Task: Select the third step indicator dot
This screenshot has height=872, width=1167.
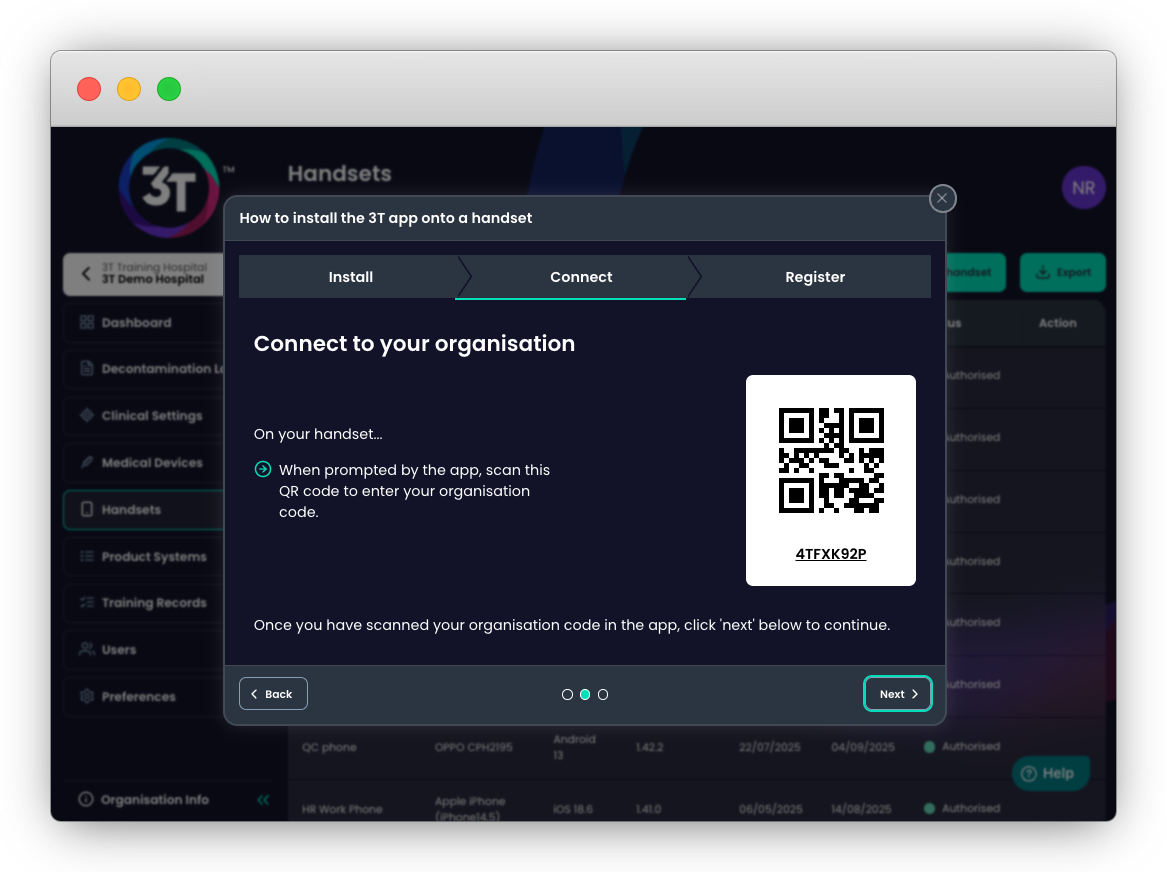Action: coord(603,694)
